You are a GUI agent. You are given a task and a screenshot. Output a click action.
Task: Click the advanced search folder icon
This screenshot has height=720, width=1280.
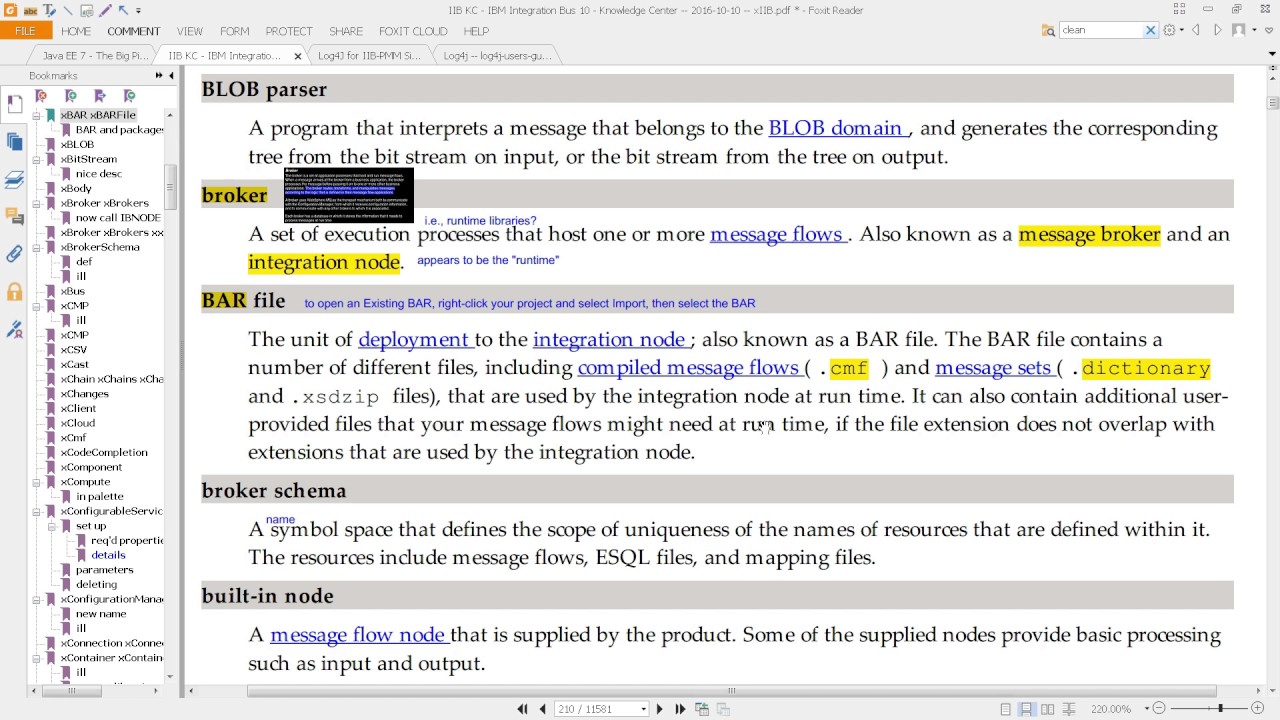(x=1048, y=30)
